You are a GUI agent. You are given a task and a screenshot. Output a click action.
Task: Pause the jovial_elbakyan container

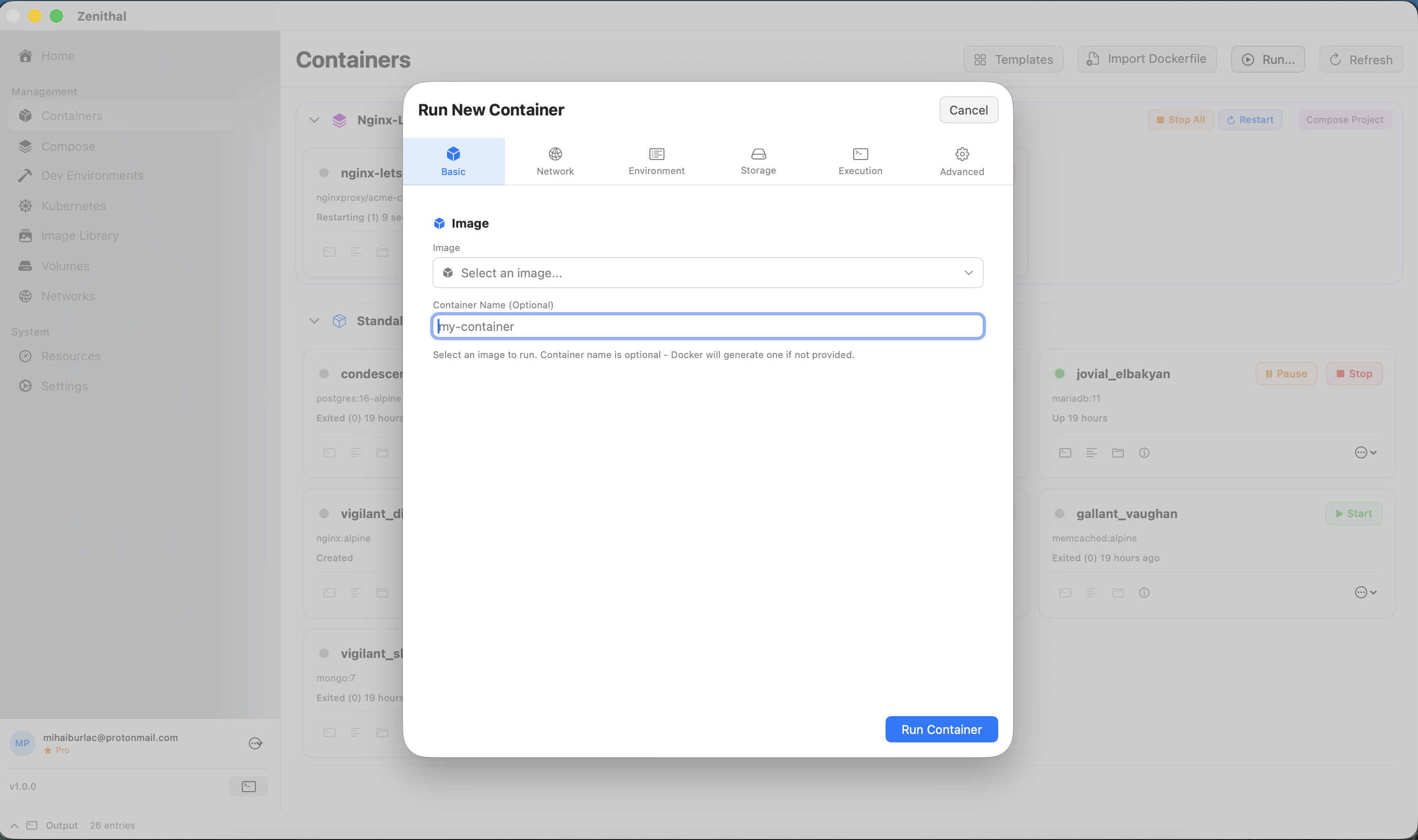(1286, 373)
